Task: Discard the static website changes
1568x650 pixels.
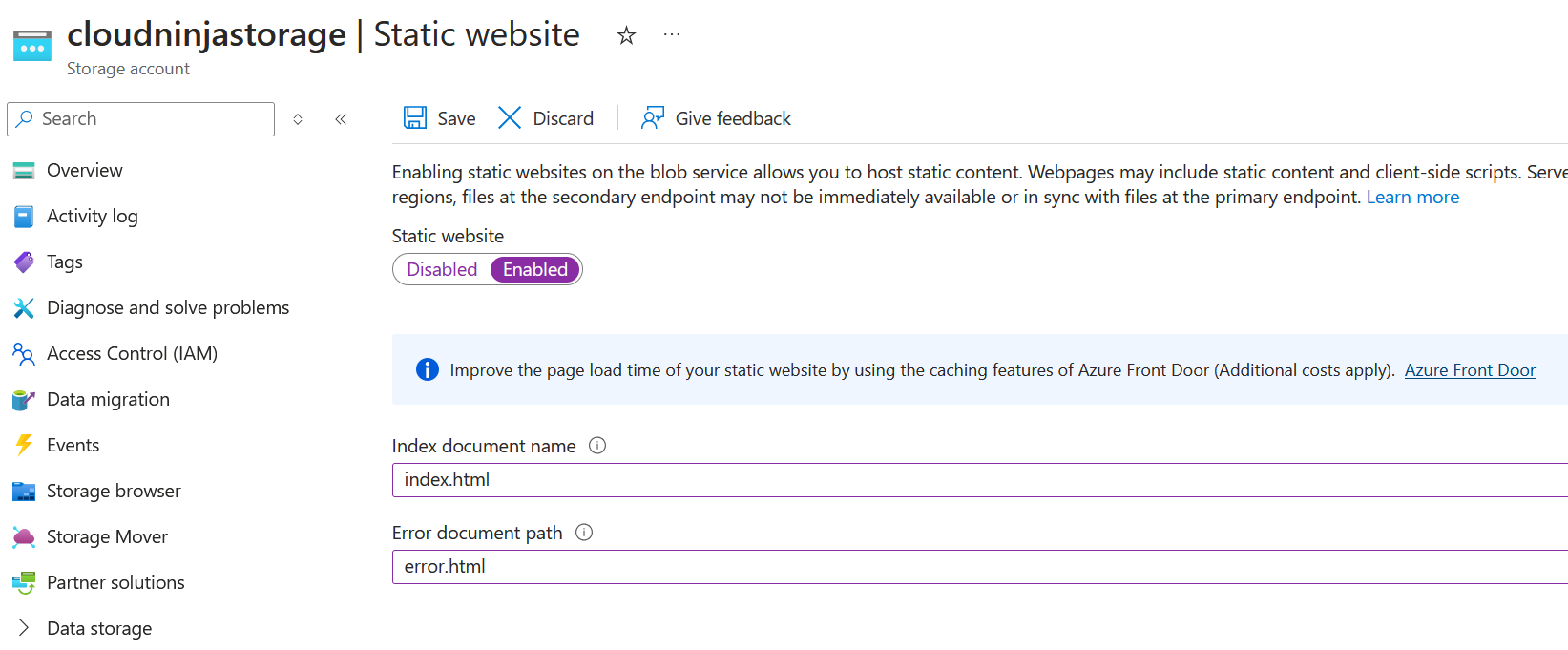Action: [546, 118]
